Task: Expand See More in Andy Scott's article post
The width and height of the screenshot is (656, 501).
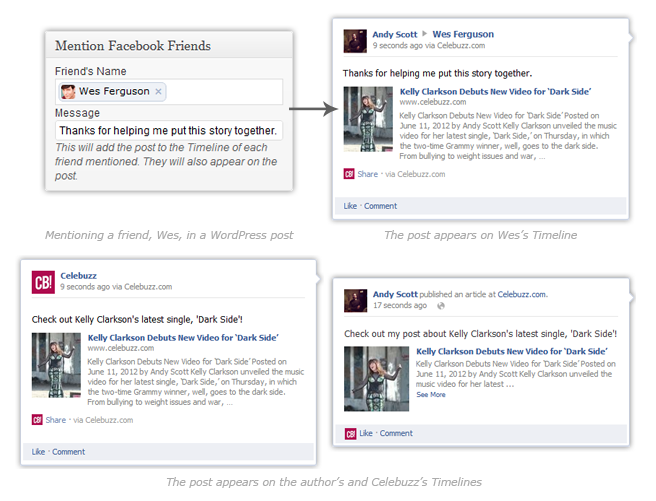Action: (x=431, y=395)
